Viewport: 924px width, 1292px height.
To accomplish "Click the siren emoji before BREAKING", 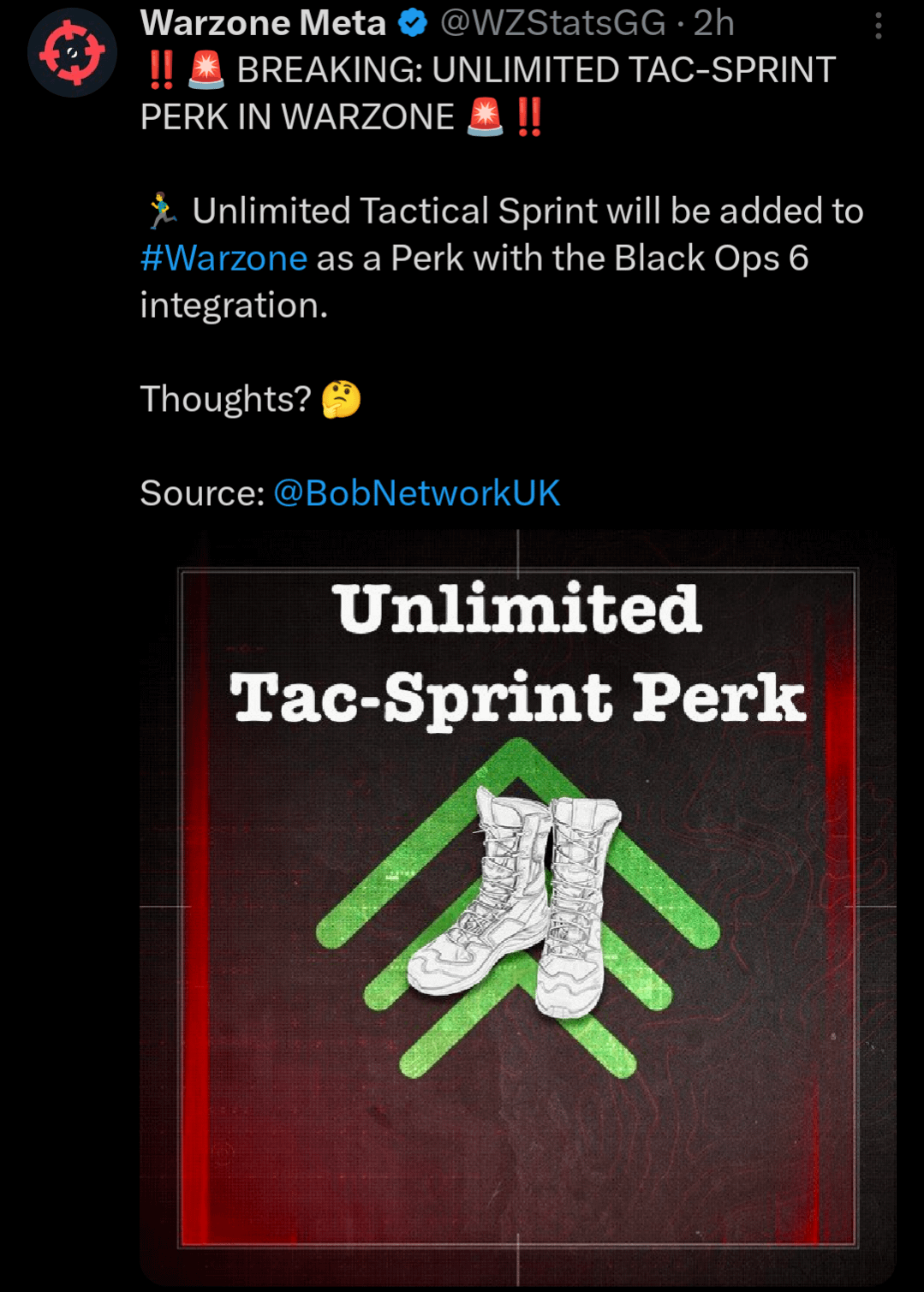I will (206, 70).
